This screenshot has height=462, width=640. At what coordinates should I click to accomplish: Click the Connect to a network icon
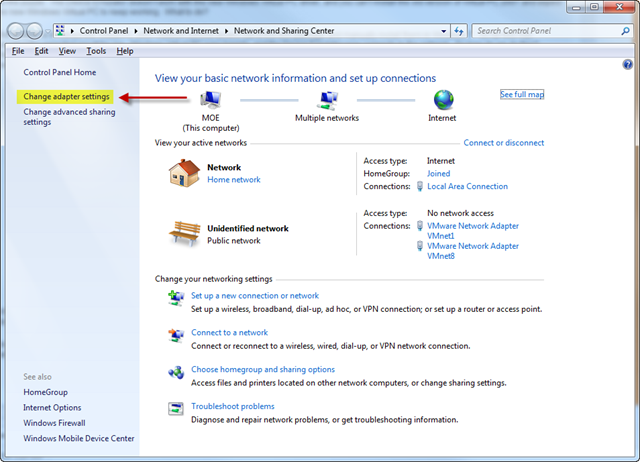(175, 334)
